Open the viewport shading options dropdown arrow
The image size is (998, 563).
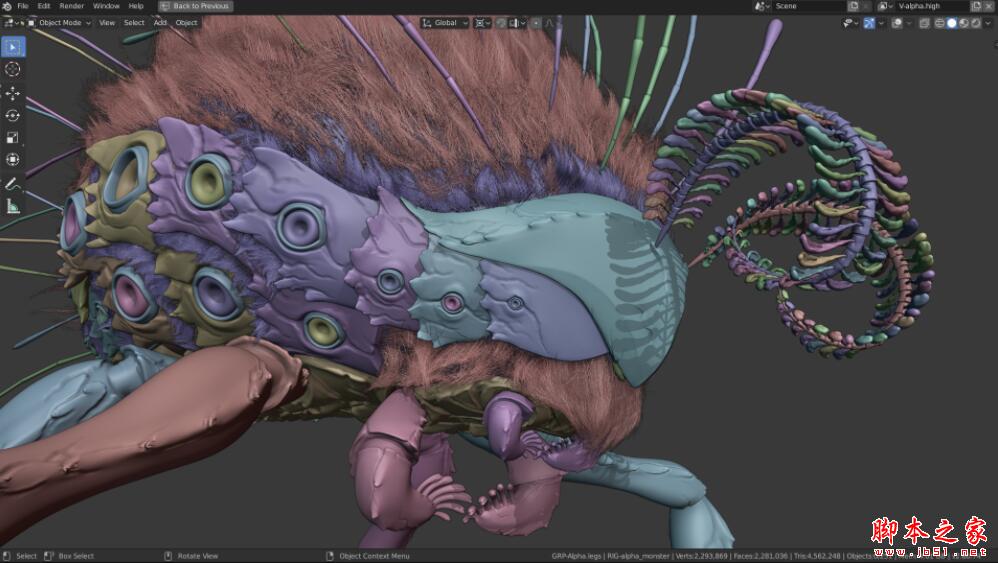(989, 22)
